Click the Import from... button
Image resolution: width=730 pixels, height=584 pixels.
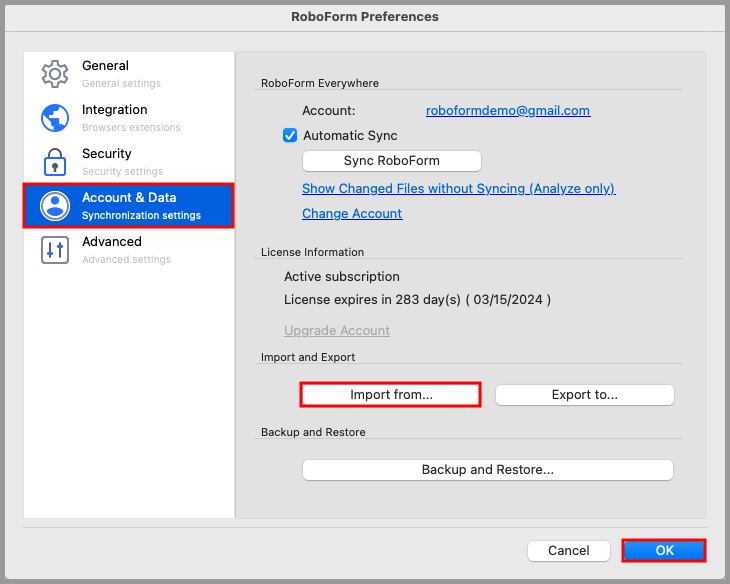[391, 395]
